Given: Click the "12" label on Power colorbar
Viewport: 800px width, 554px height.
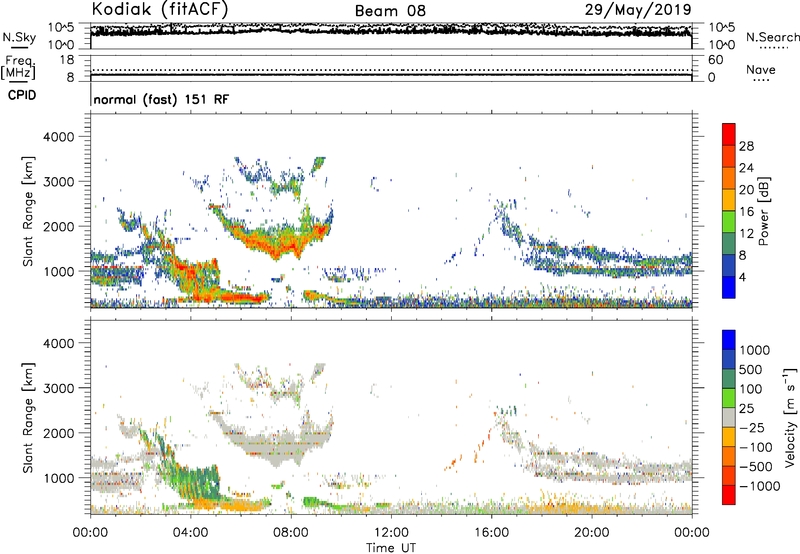Looking at the screenshot, I should click(746, 234).
